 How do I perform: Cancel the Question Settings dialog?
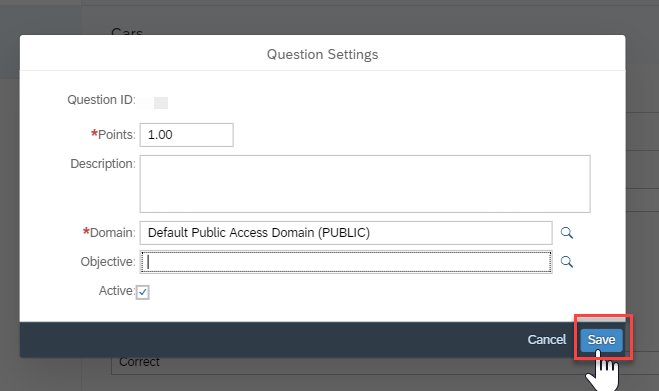pos(547,340)
